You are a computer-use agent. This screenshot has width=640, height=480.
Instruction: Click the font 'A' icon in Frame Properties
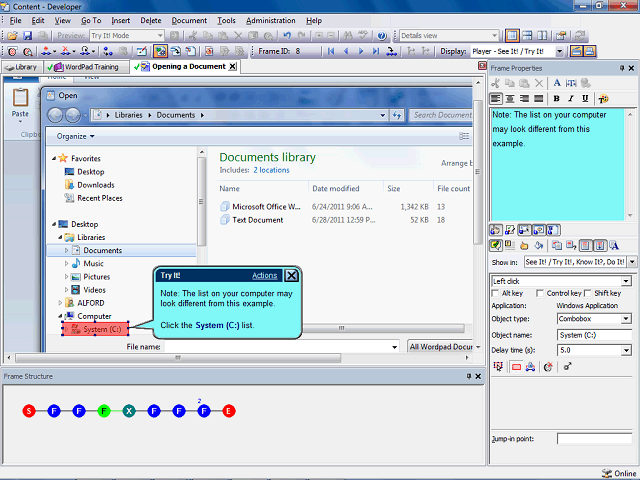click(557, 83)
